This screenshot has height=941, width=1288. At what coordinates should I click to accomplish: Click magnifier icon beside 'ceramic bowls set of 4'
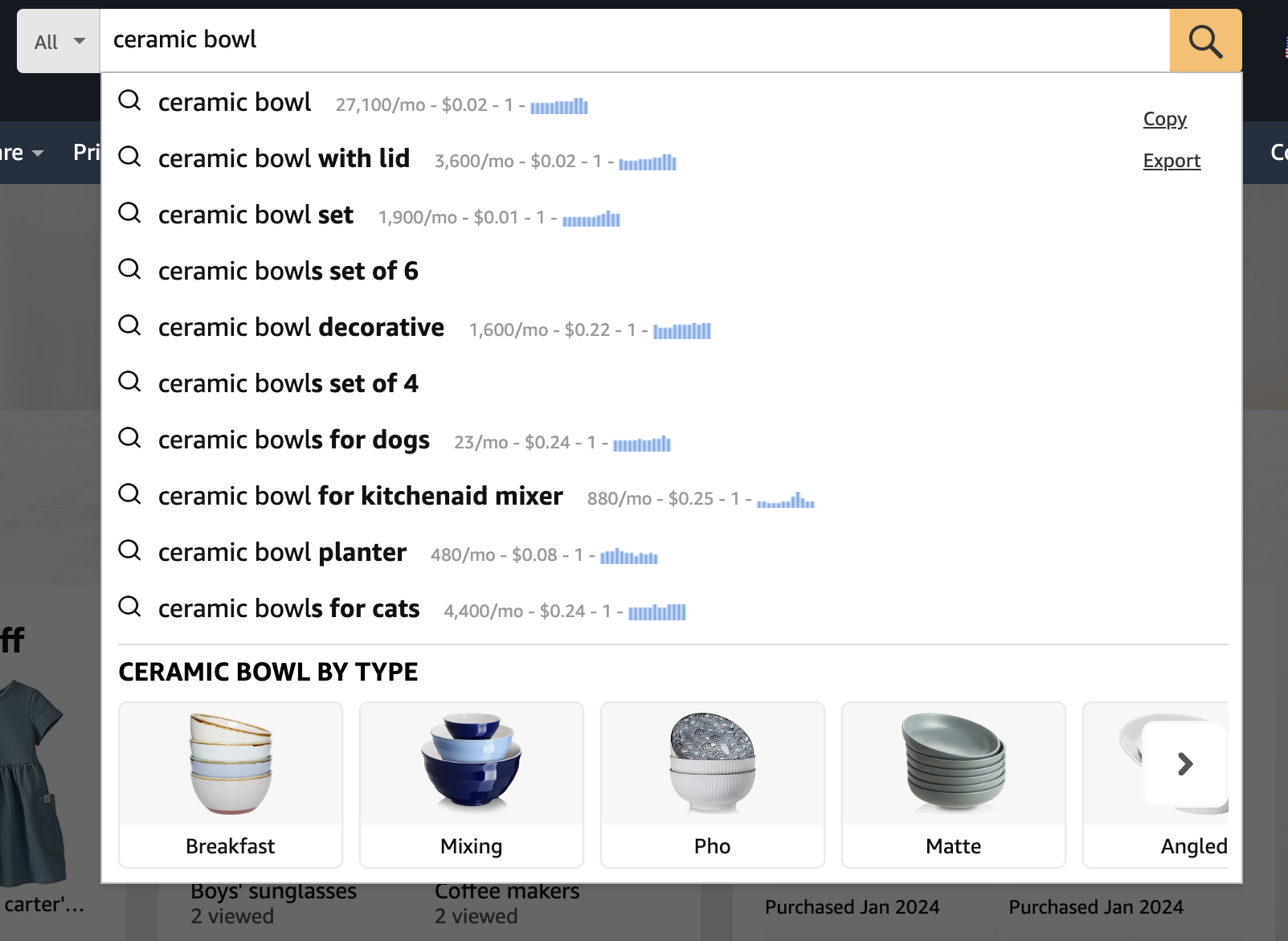(x=129, y=382)
